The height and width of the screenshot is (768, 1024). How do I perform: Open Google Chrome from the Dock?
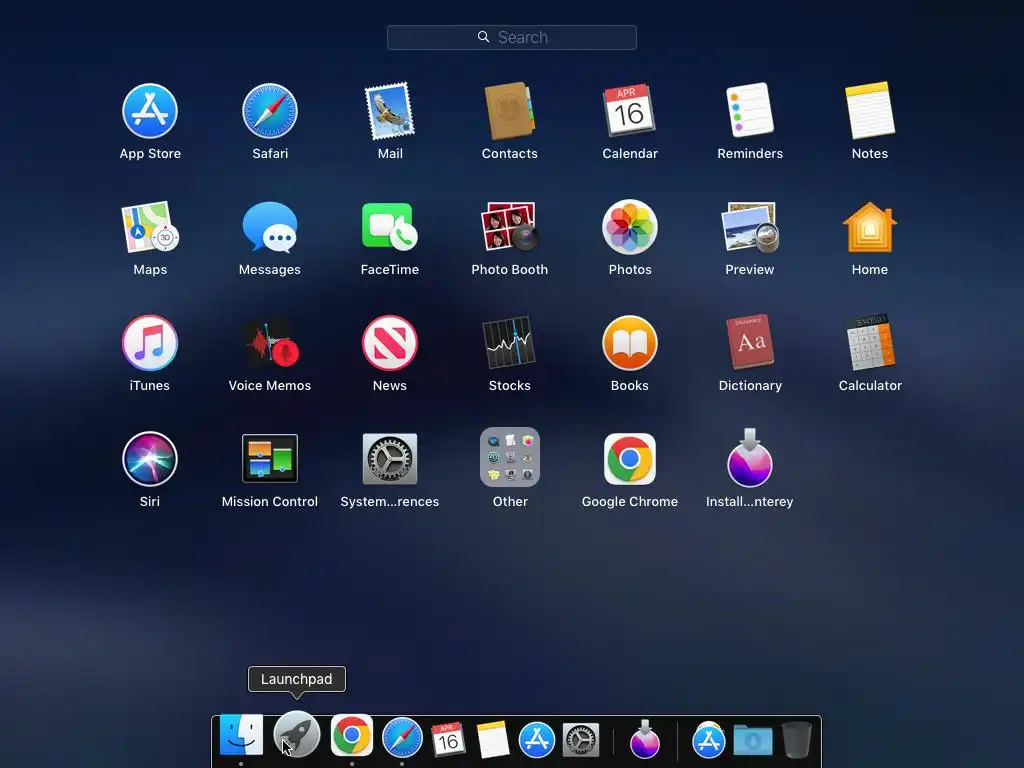351,735
